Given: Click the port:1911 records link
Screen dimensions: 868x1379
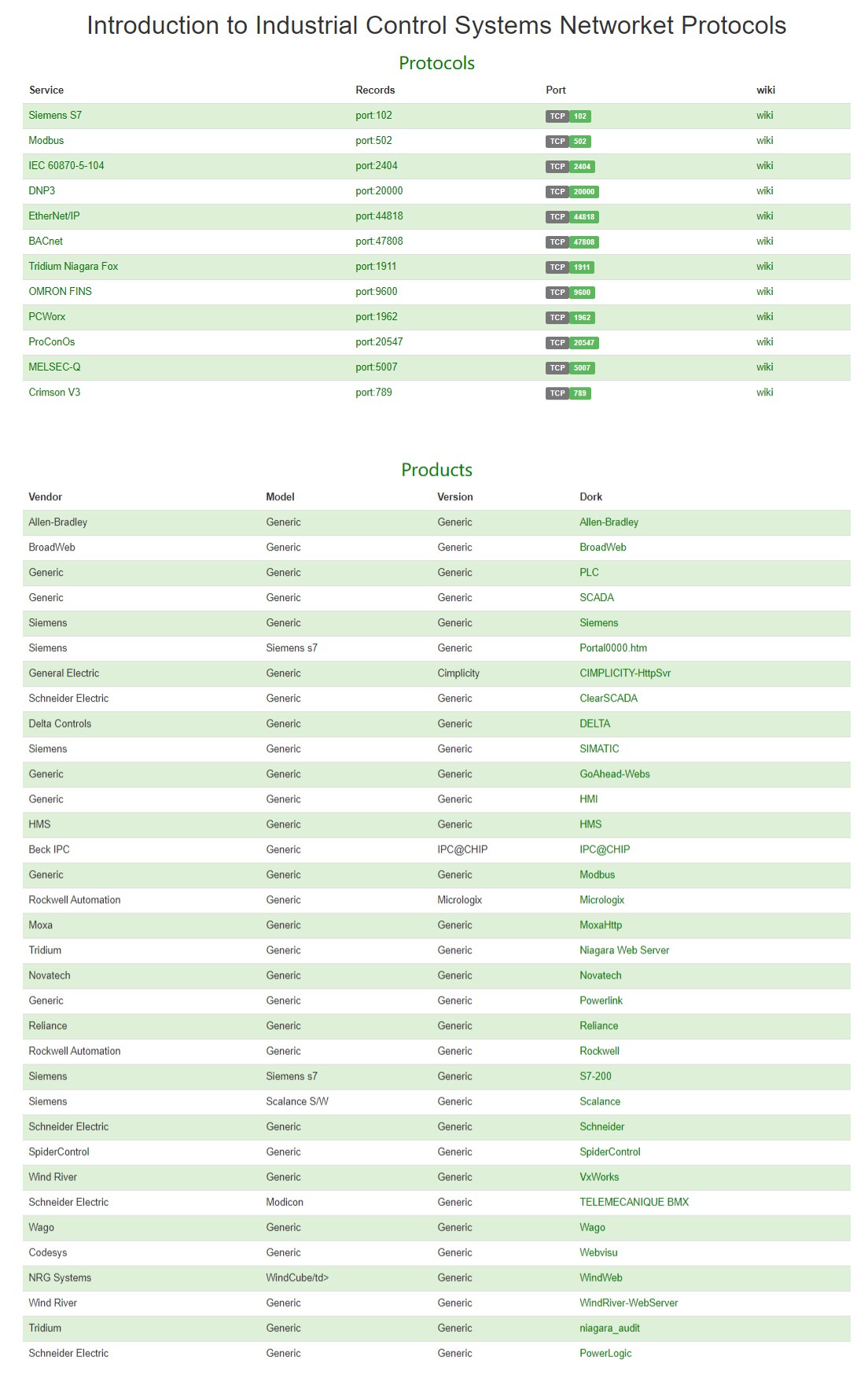Looking at the screenshot, I should click(x=376, y=267).
